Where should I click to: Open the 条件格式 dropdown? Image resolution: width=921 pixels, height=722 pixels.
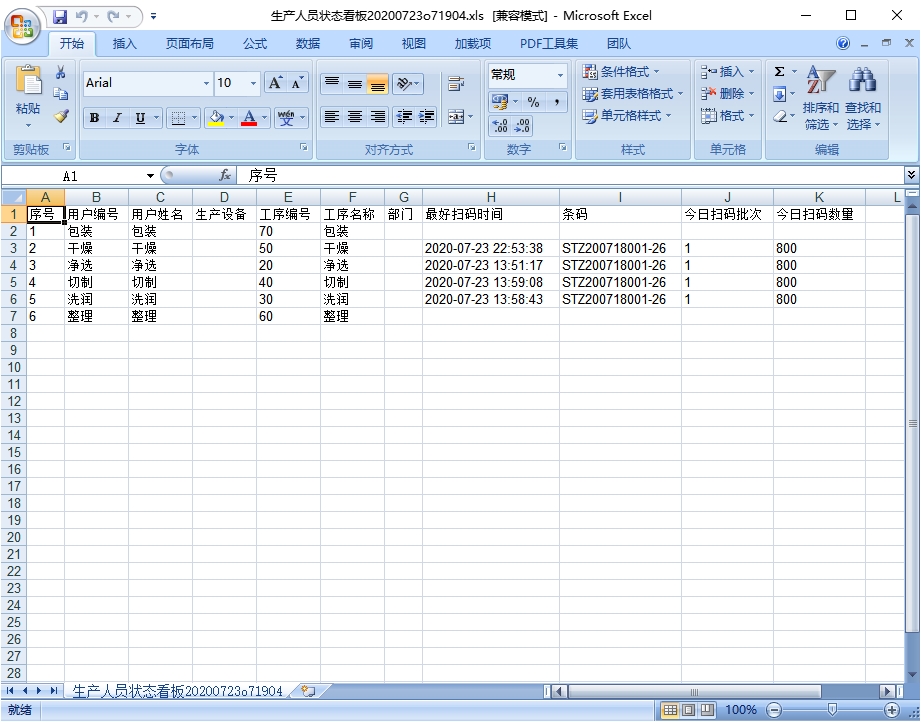622,72
